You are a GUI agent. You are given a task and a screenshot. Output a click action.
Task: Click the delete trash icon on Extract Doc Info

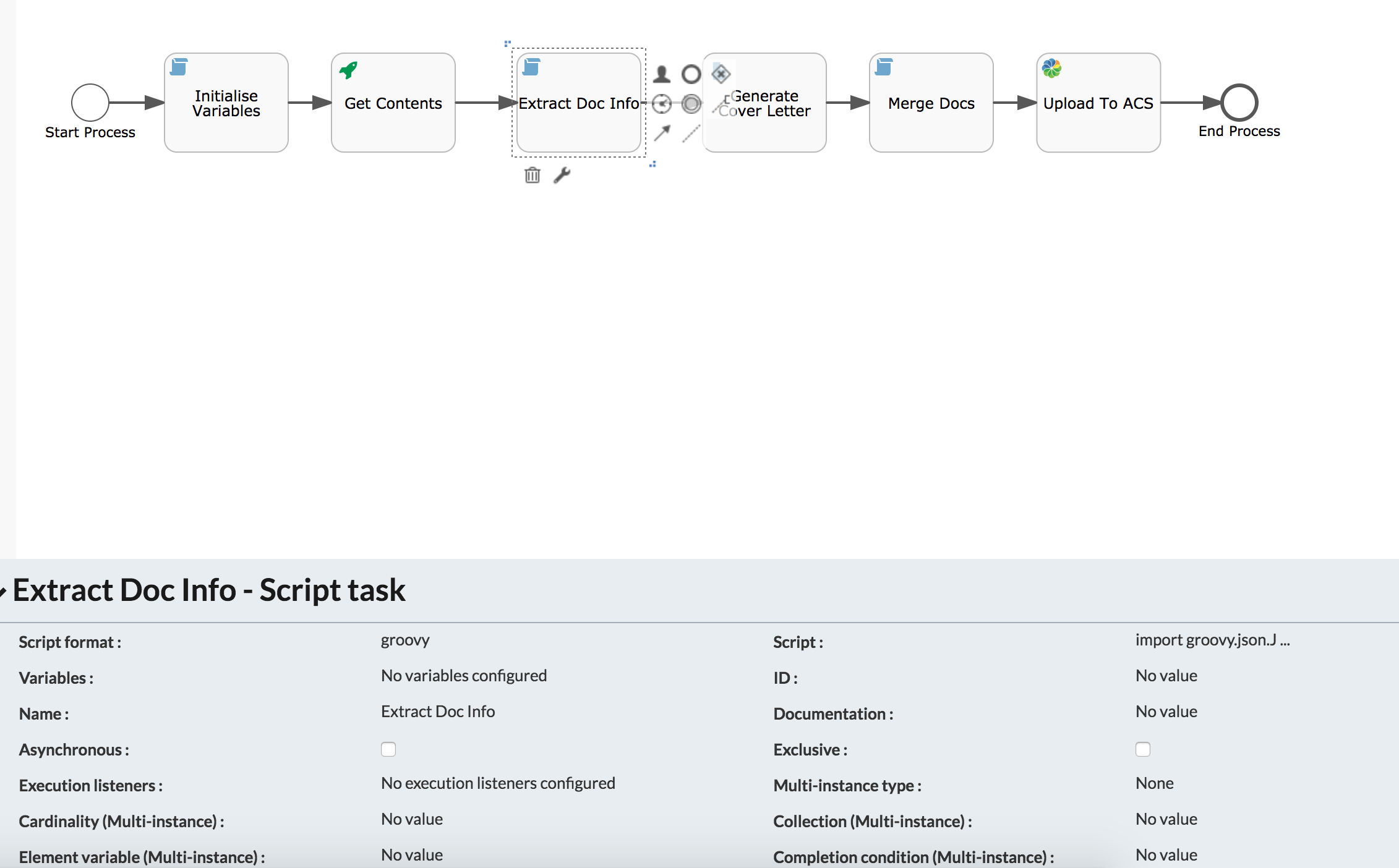click(x=532, y=174)
